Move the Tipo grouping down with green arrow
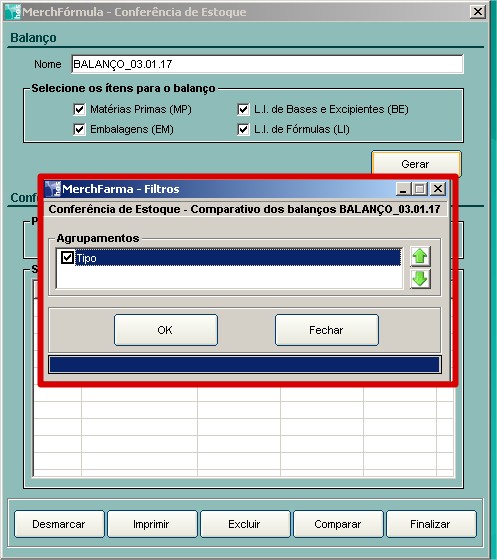Image resolution: width=497 pixels, height=560 pixels. pyautogui.click(x=420, y=279)
